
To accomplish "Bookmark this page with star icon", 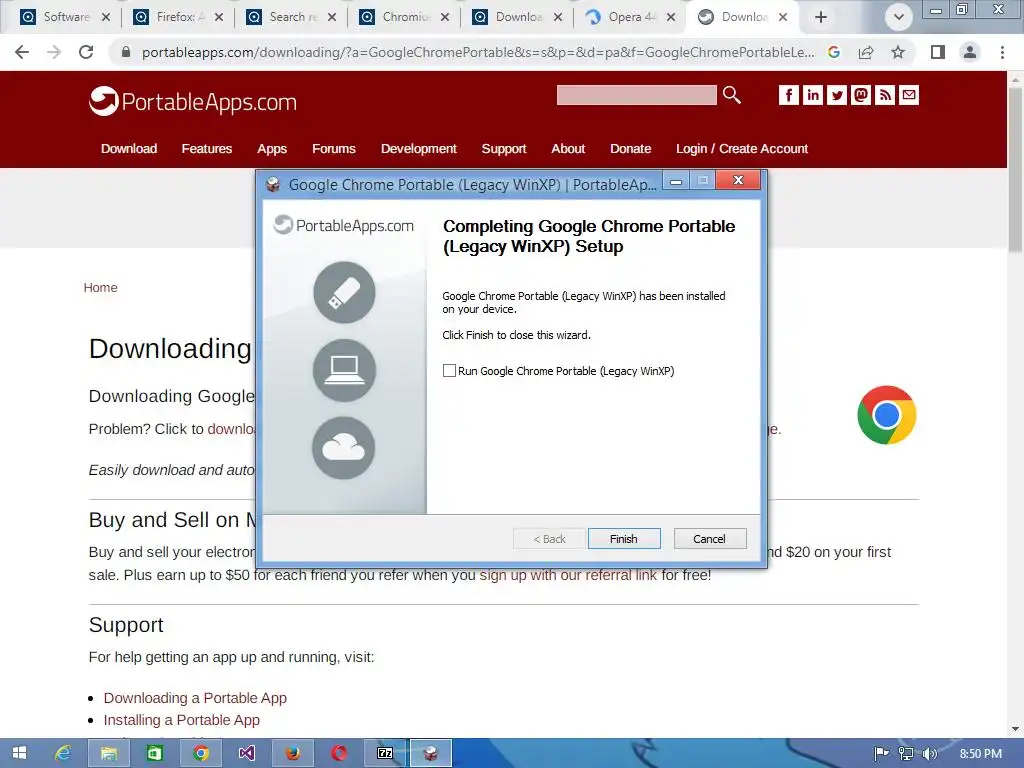I will click(x=898, y=52).
